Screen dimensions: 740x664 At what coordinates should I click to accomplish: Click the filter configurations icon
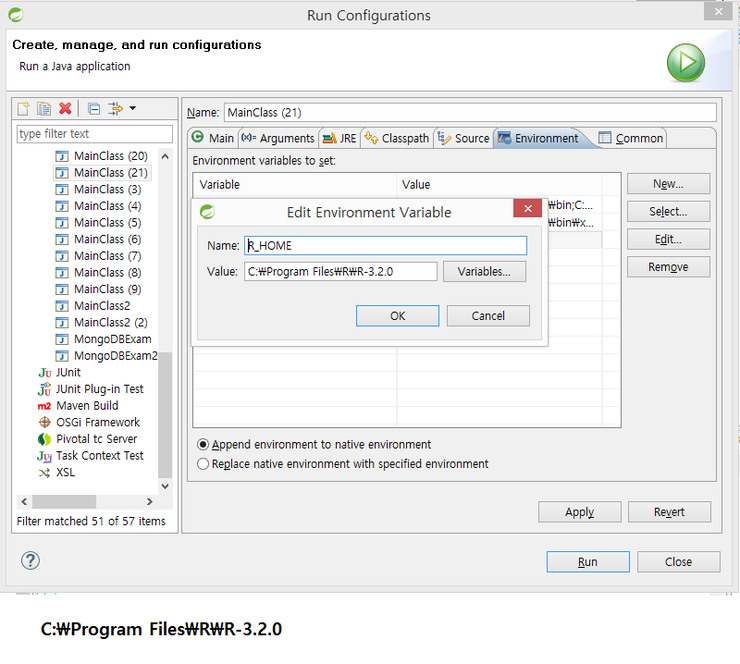pos(115,109)
